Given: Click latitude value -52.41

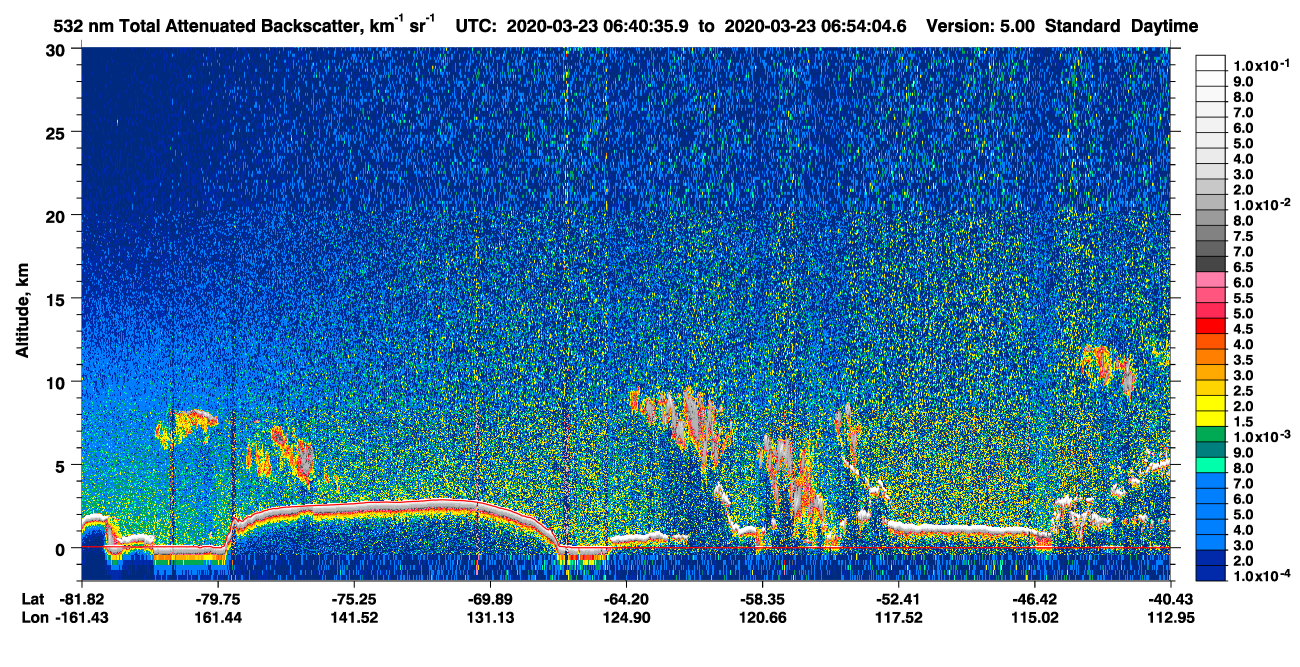Looking at the screenshot, I should (898, 599).
